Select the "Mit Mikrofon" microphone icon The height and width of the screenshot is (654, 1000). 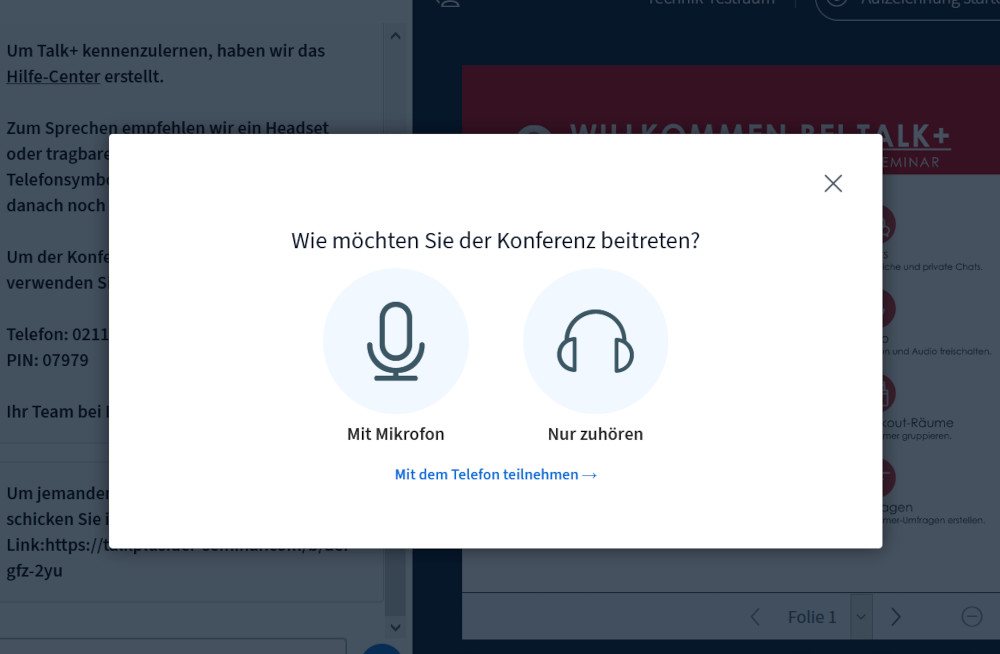pyautogui.click(x=396, y=341)
